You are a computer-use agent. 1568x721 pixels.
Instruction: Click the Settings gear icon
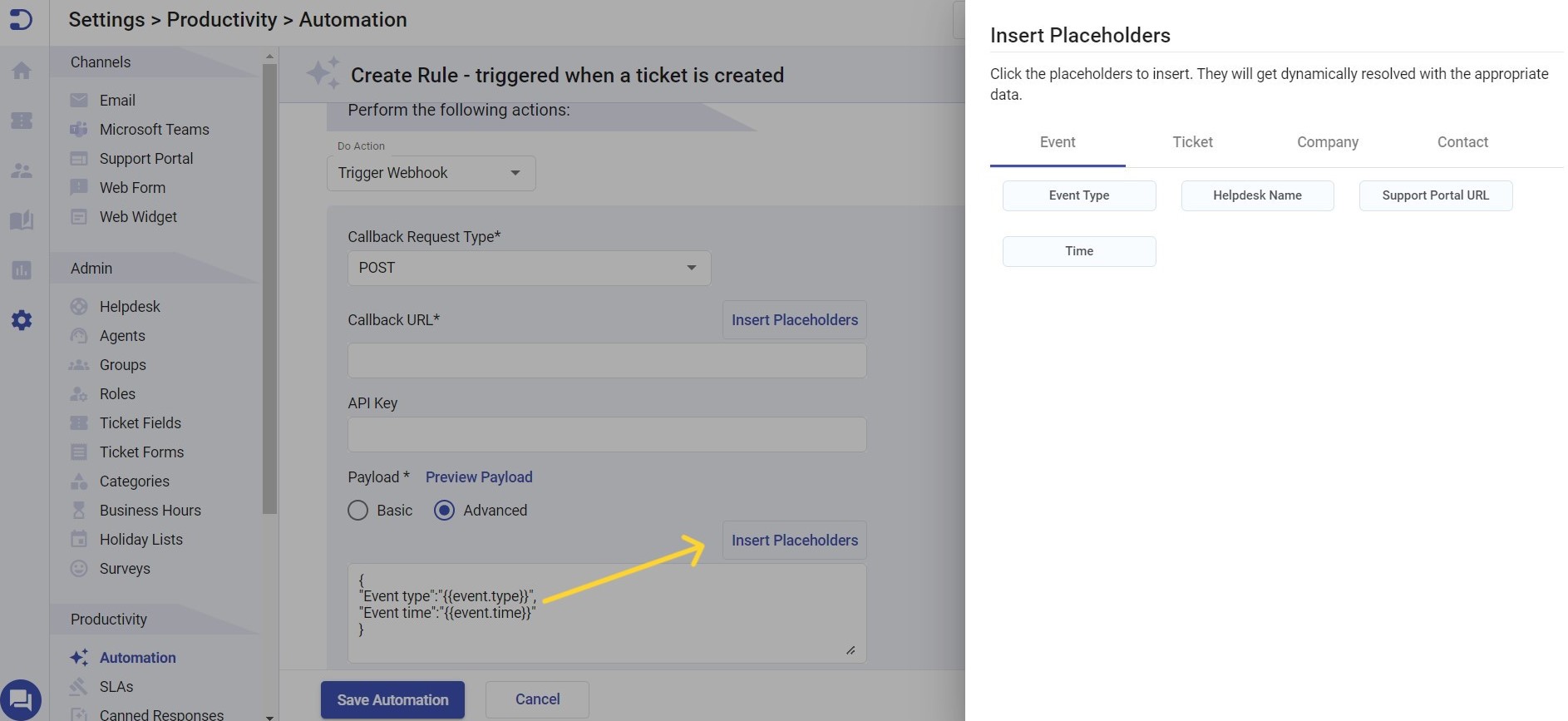[21, 320]
